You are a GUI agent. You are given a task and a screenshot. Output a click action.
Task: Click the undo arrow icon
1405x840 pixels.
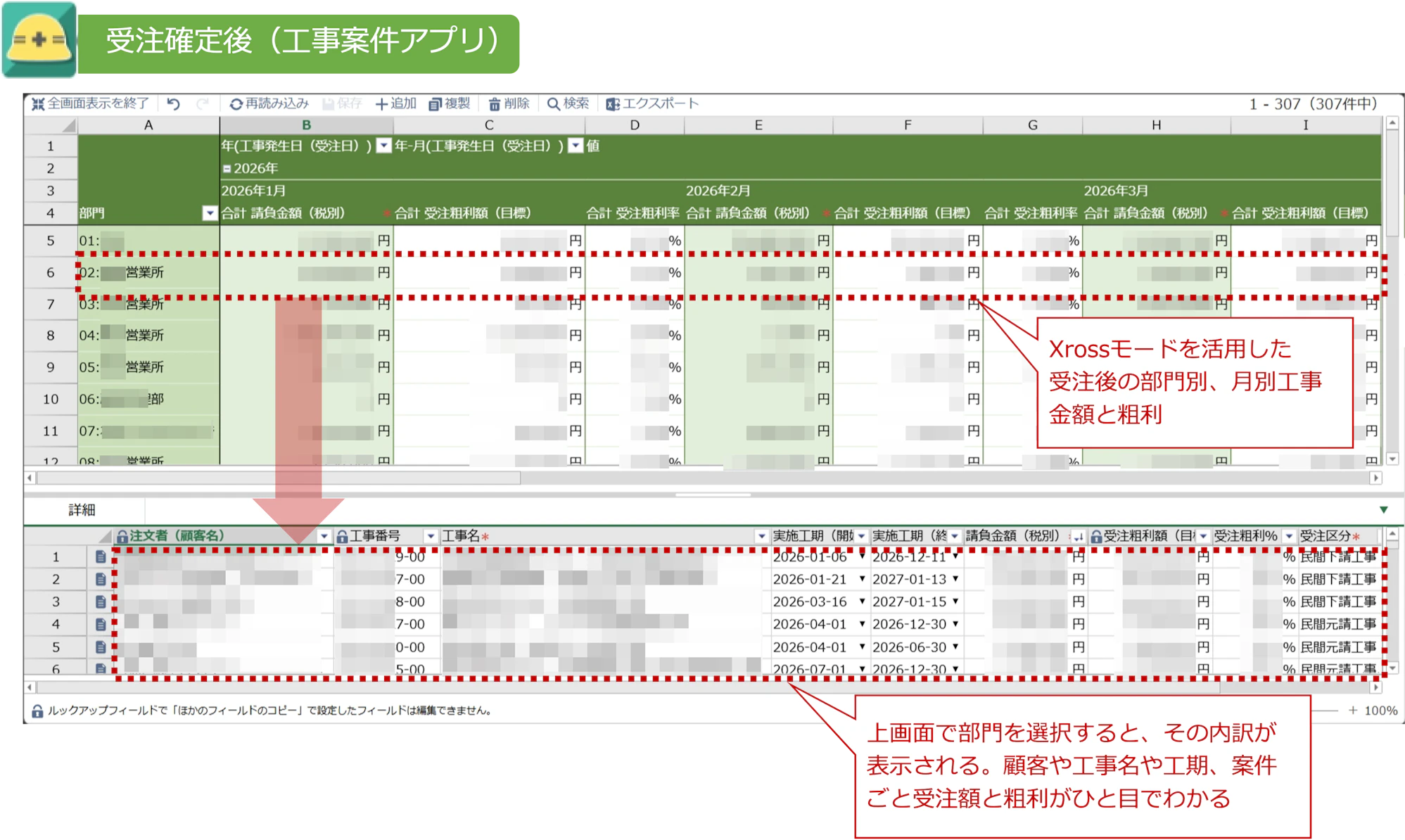pyautogui.click(x=174, y=104)
